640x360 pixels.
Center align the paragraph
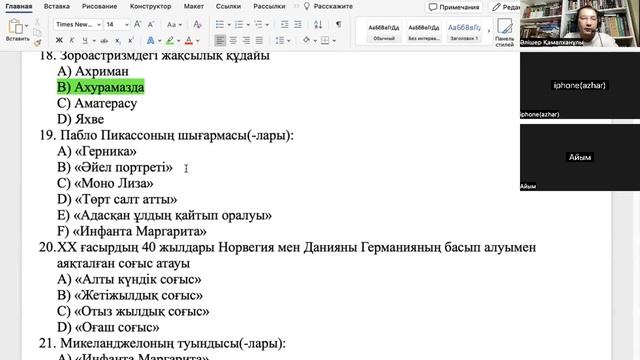click(x=233, y=40)
